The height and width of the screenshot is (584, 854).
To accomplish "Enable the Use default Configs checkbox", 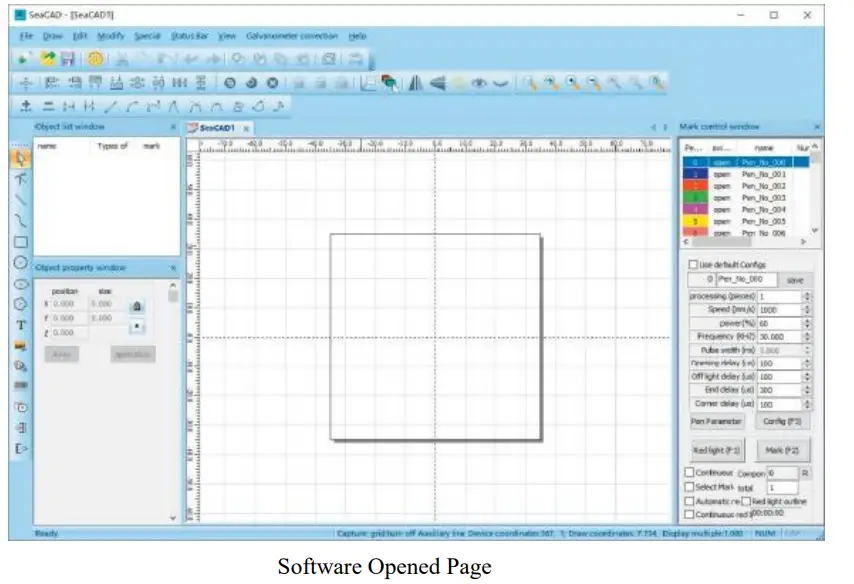I will click(691, 264).
